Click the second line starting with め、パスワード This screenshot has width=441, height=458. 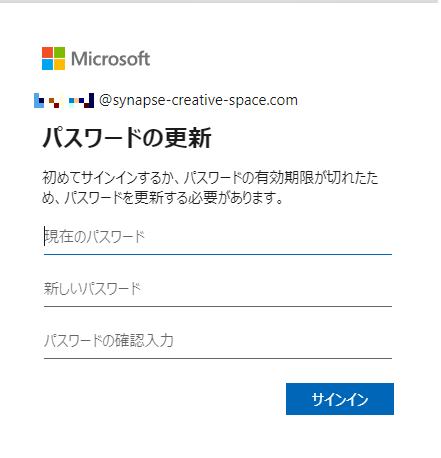pos(162,198)
